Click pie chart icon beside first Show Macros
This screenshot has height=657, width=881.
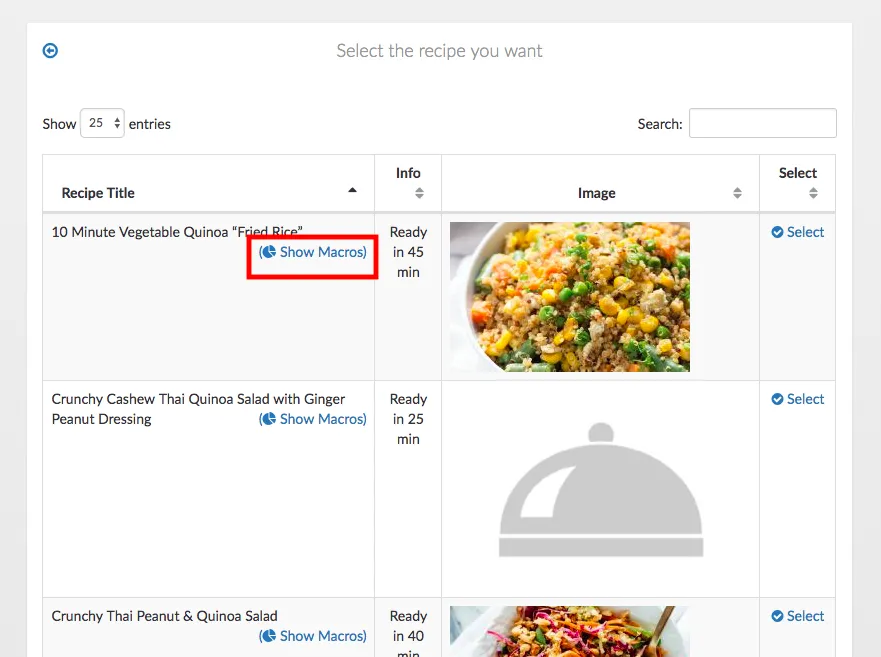pyautogui.click(x=269, y=252)
